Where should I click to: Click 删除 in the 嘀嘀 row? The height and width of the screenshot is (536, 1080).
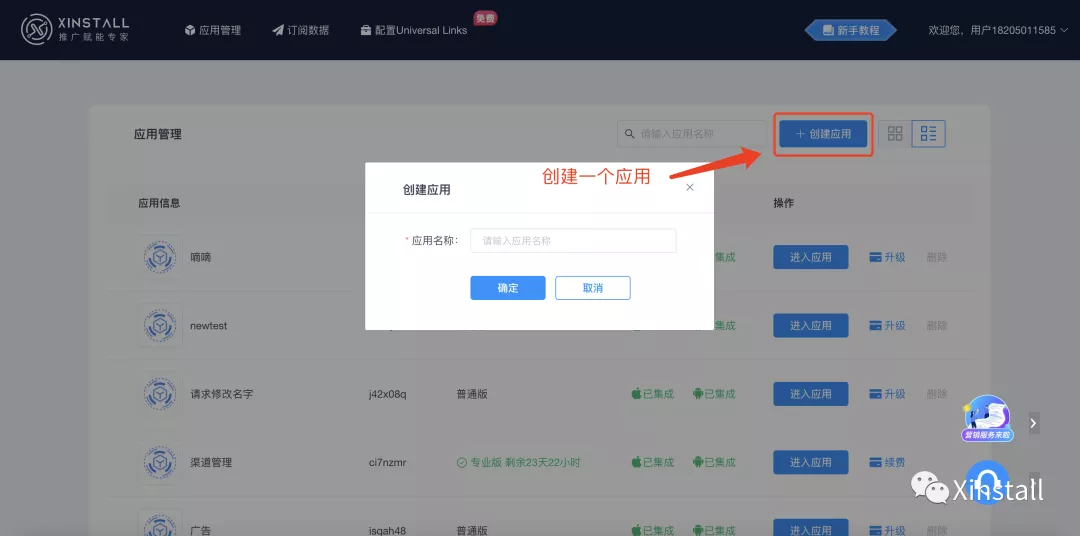[937, 257]
